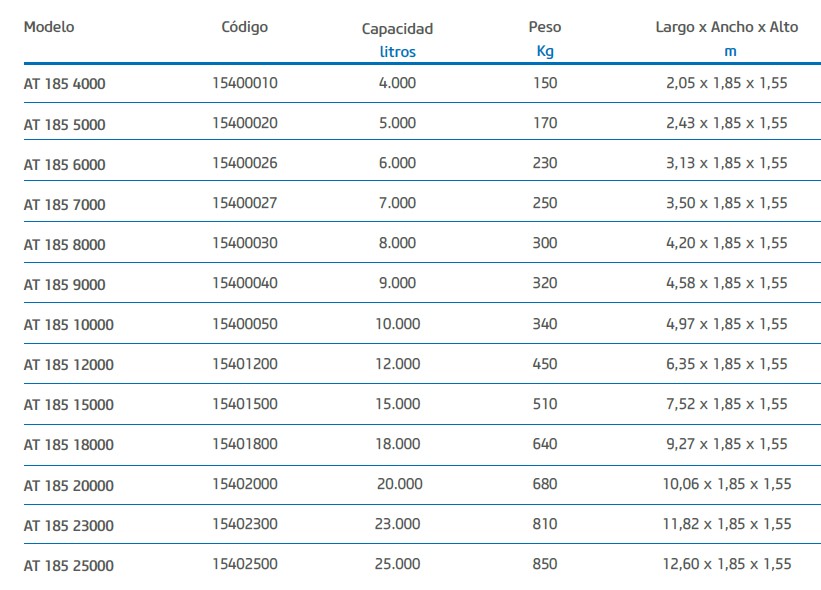This screenshot has height=590, width=821.
Task: Click the AT 185 9000 model row
Action: (x=64, y=284)
